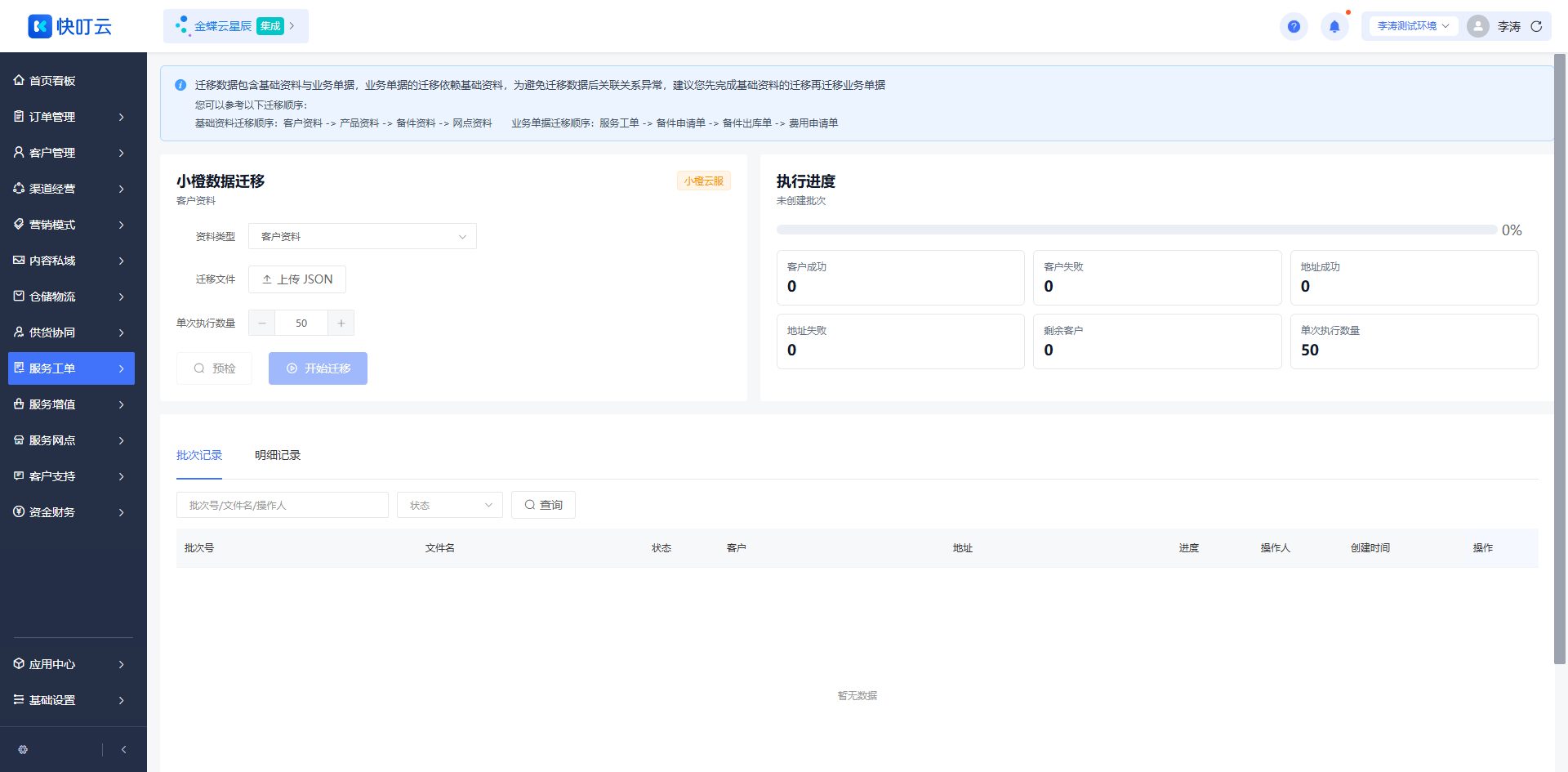Click the 供货协同 sidebar icon
The height and width of the screenshot is (772, 1568).
pos(19,332)
